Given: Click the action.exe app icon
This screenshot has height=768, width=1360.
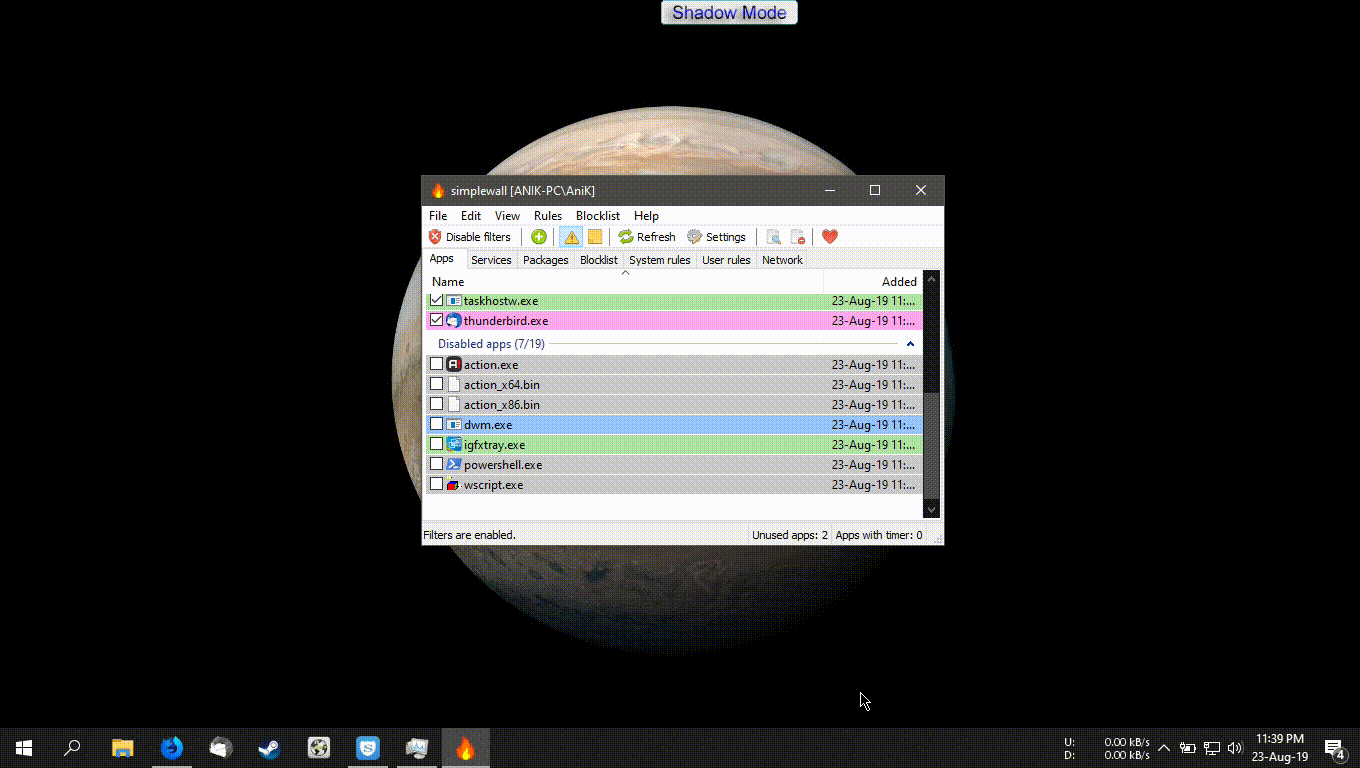Looking at the screenshot, I should click(453, 365).
